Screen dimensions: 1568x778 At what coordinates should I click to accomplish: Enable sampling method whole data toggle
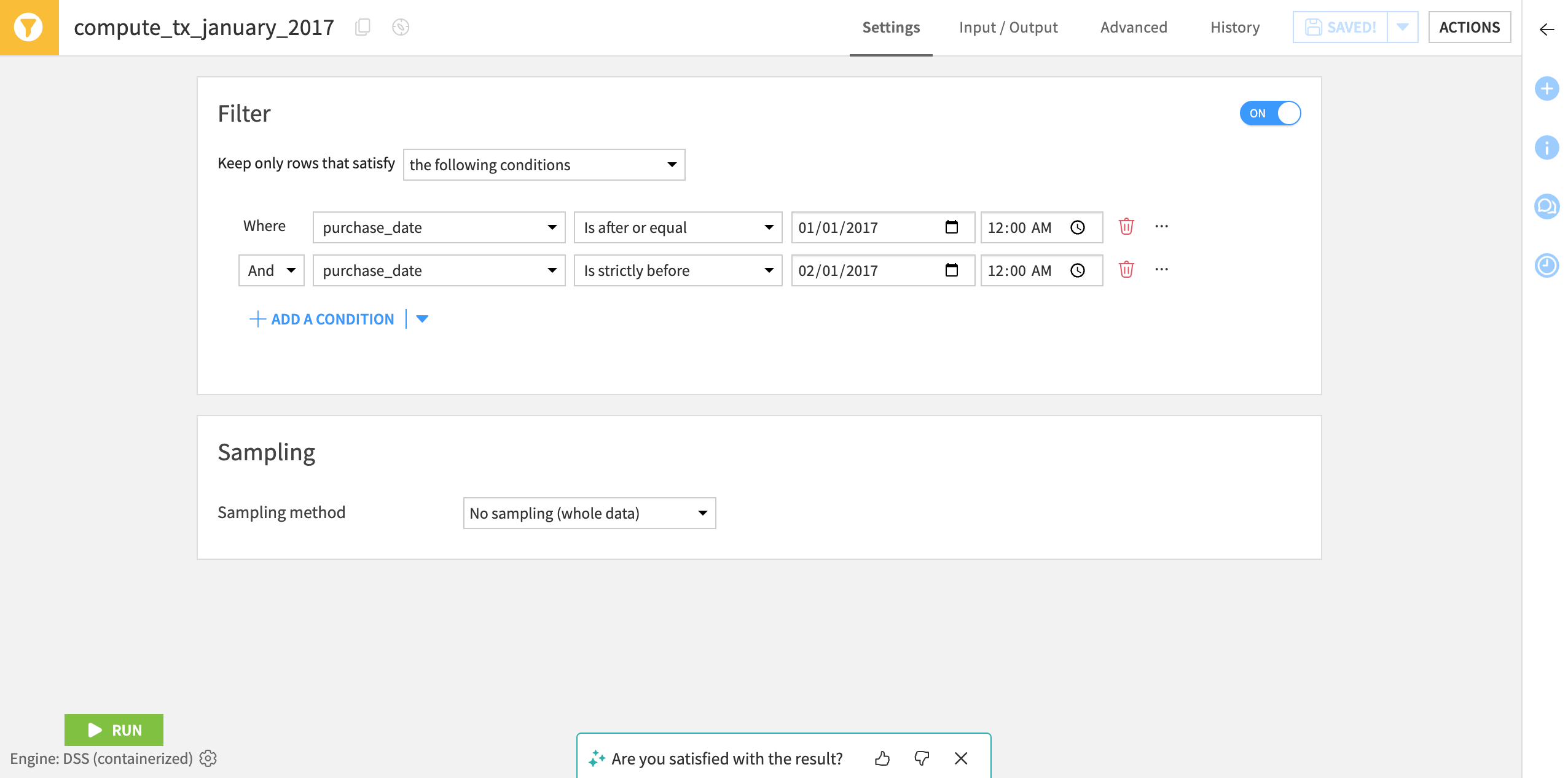pyautogui.click(x=589, y=512)
